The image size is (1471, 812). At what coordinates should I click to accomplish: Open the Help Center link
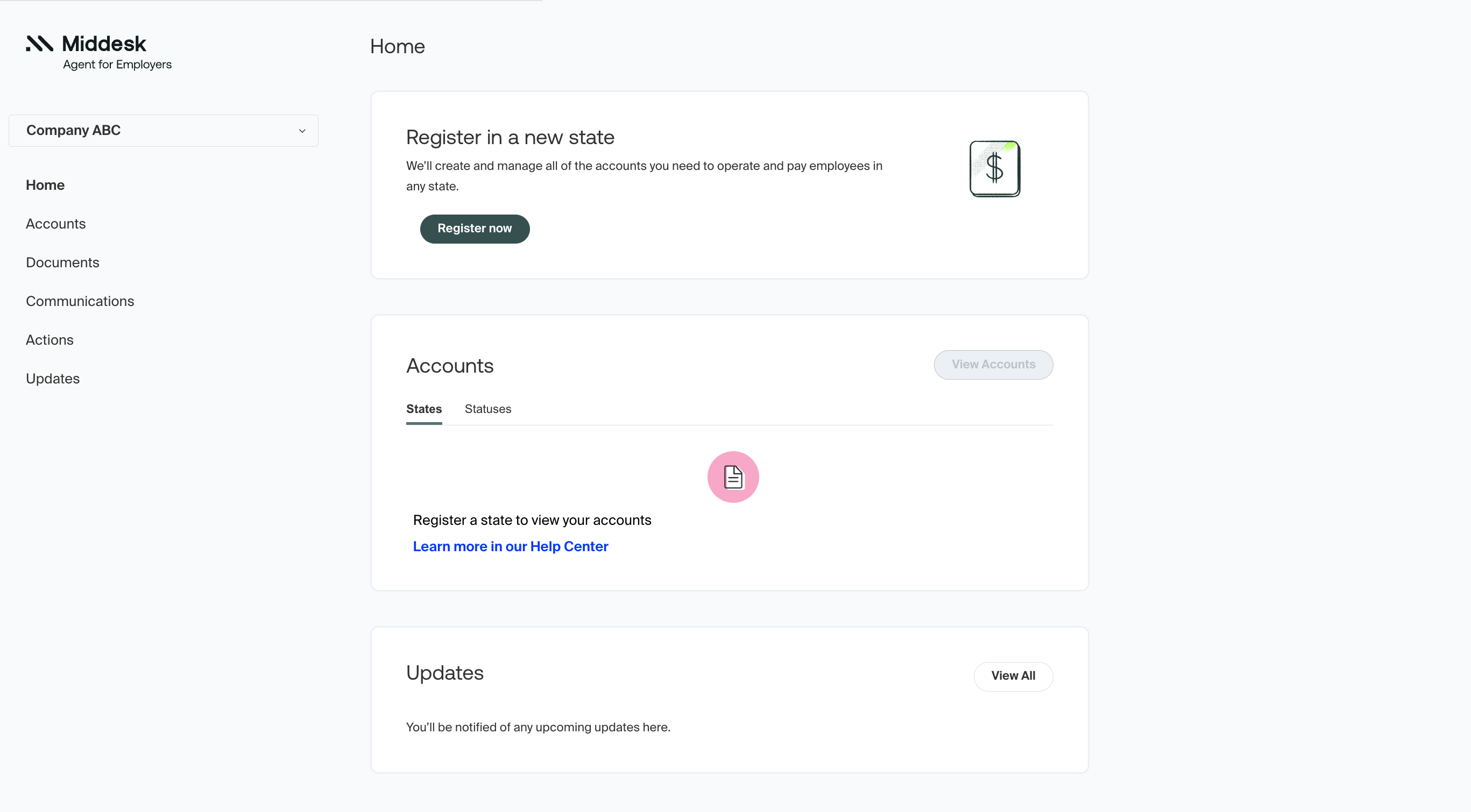(511, 547)
